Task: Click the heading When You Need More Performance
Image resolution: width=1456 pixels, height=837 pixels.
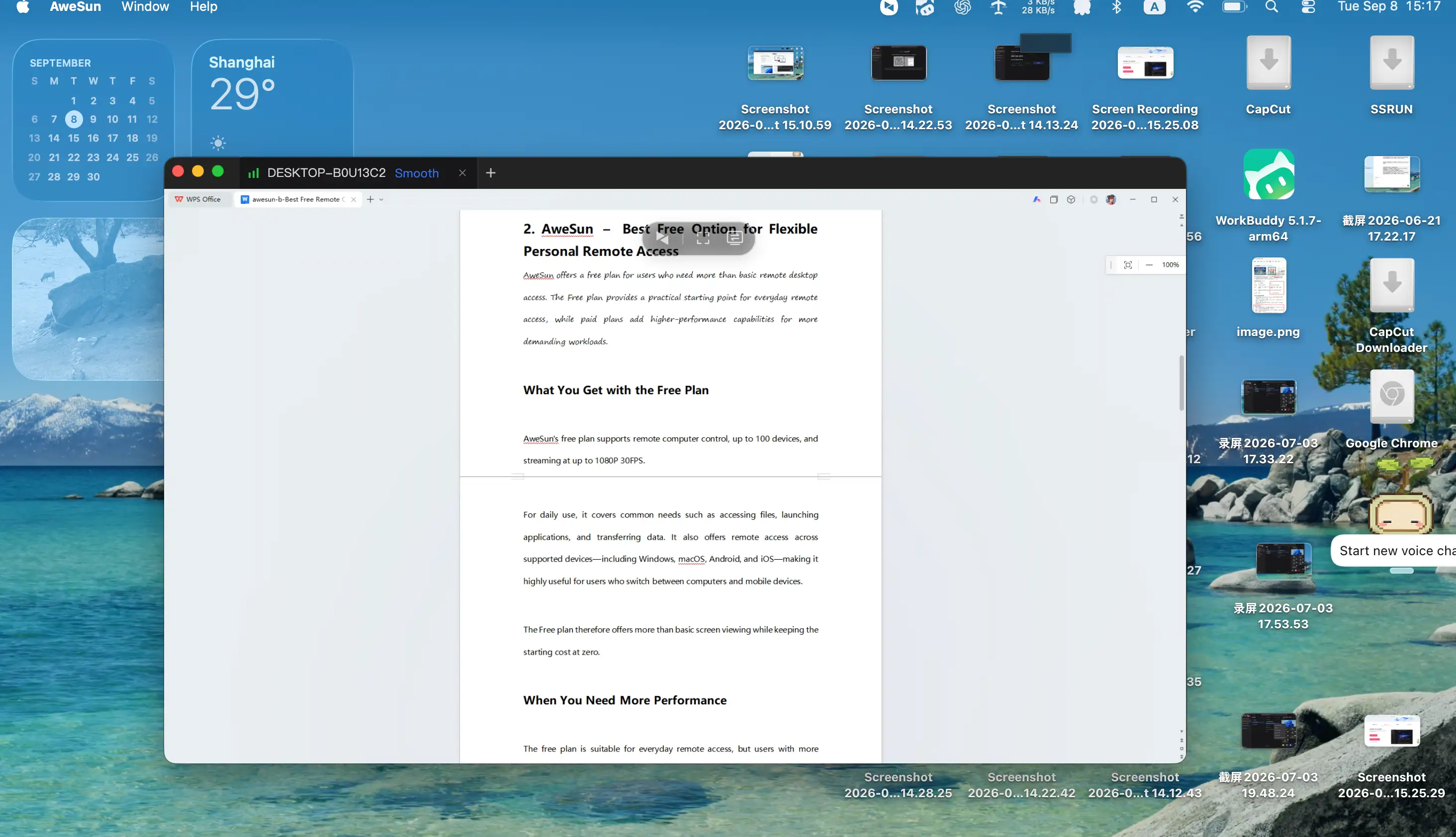Action: coord(625,700)
